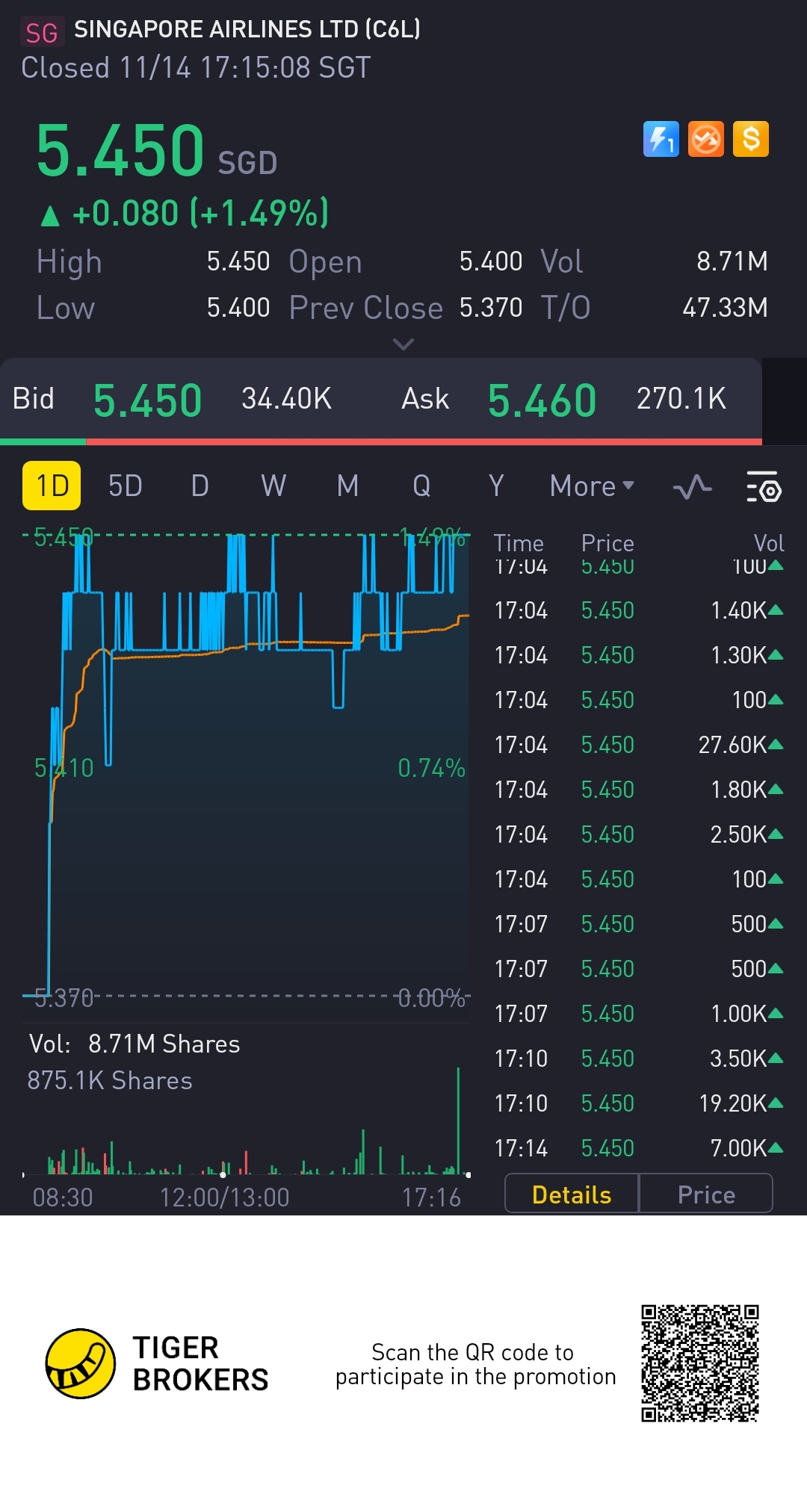Tap the Closed 11/14 17:15:08 SGT status
This screenshot has height=1512, width=807.
(x=196, y=68)
